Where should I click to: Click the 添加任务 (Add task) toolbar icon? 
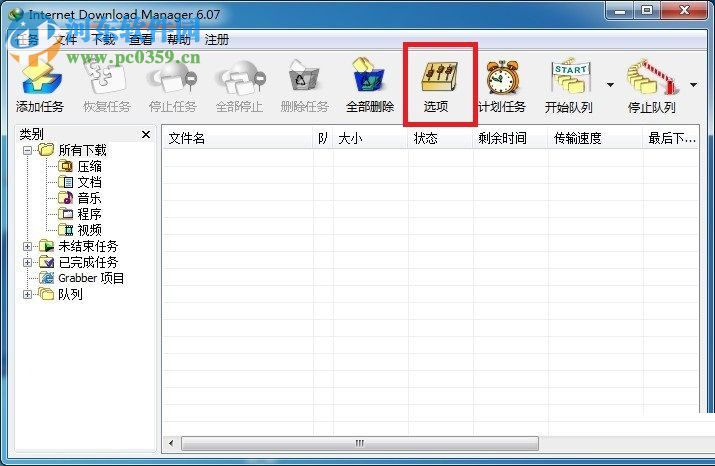coord(40,85)
